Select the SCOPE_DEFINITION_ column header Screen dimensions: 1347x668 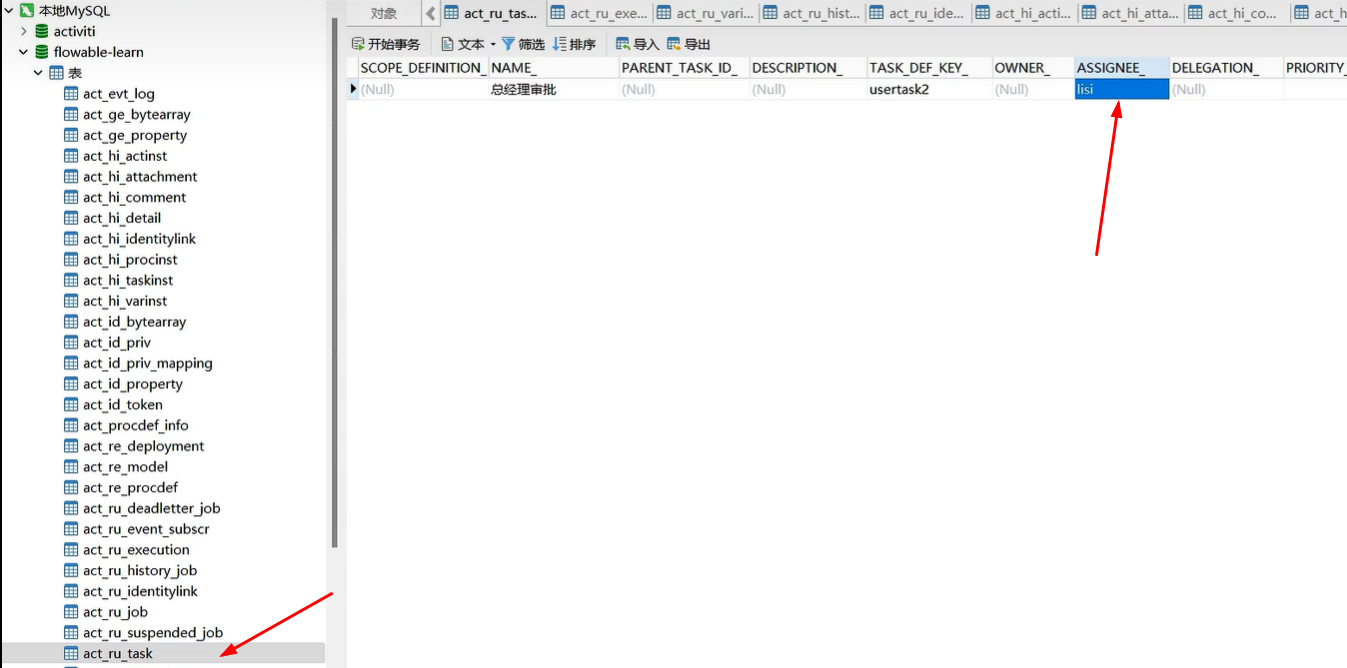(423, 67)
